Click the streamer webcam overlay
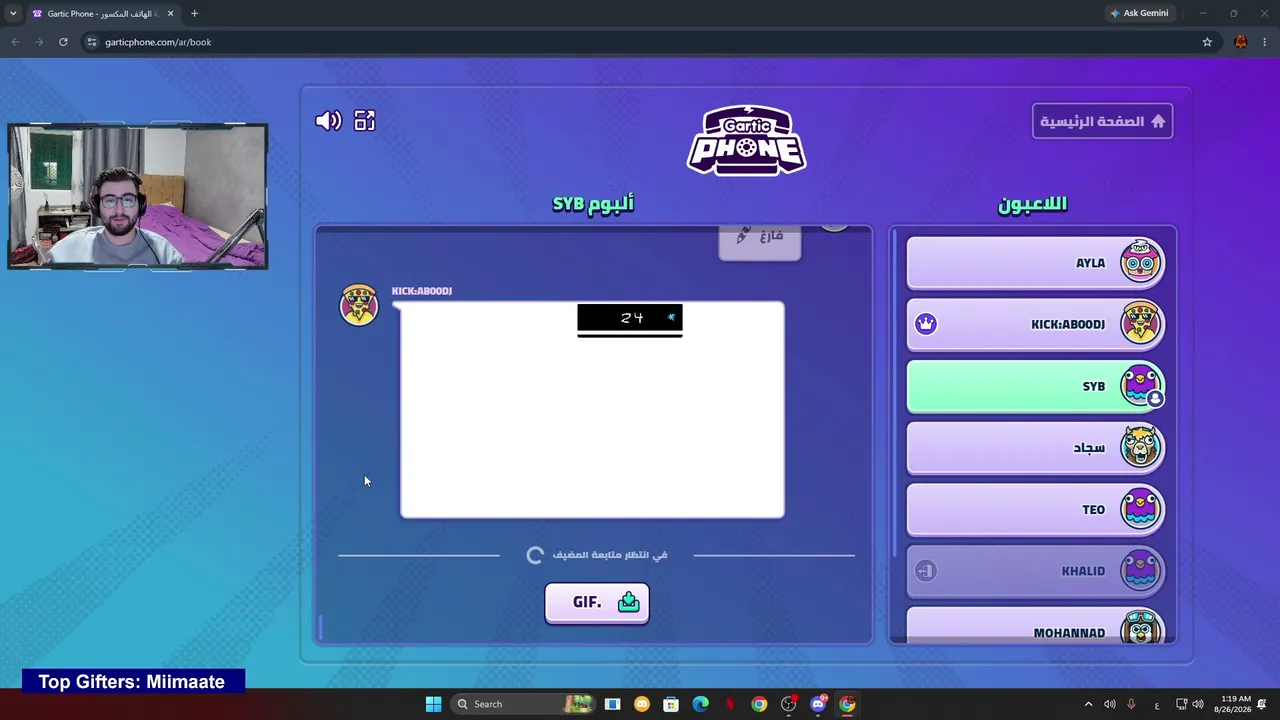The height and width of the screenshot is (720, 1280). coord(138,196)
